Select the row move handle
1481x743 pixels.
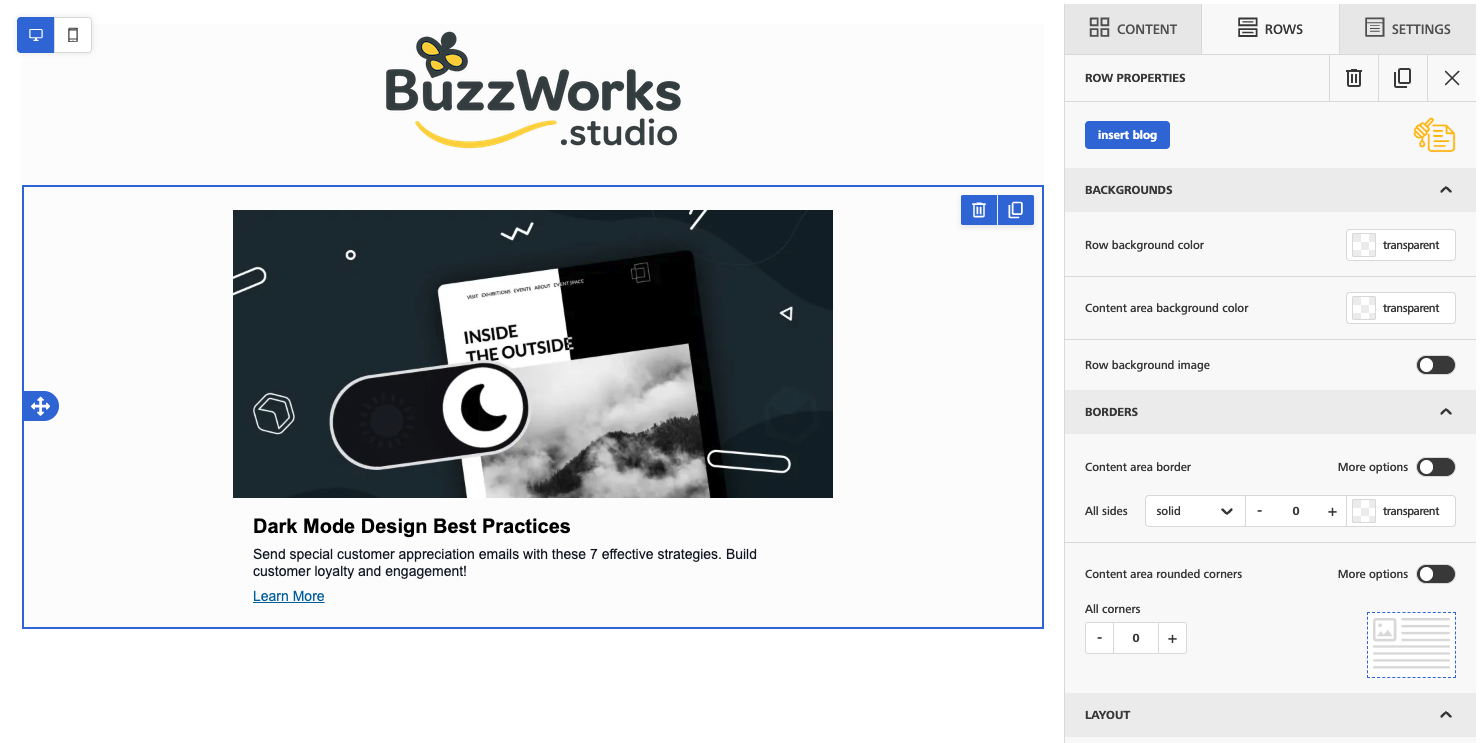click(40, 406)
